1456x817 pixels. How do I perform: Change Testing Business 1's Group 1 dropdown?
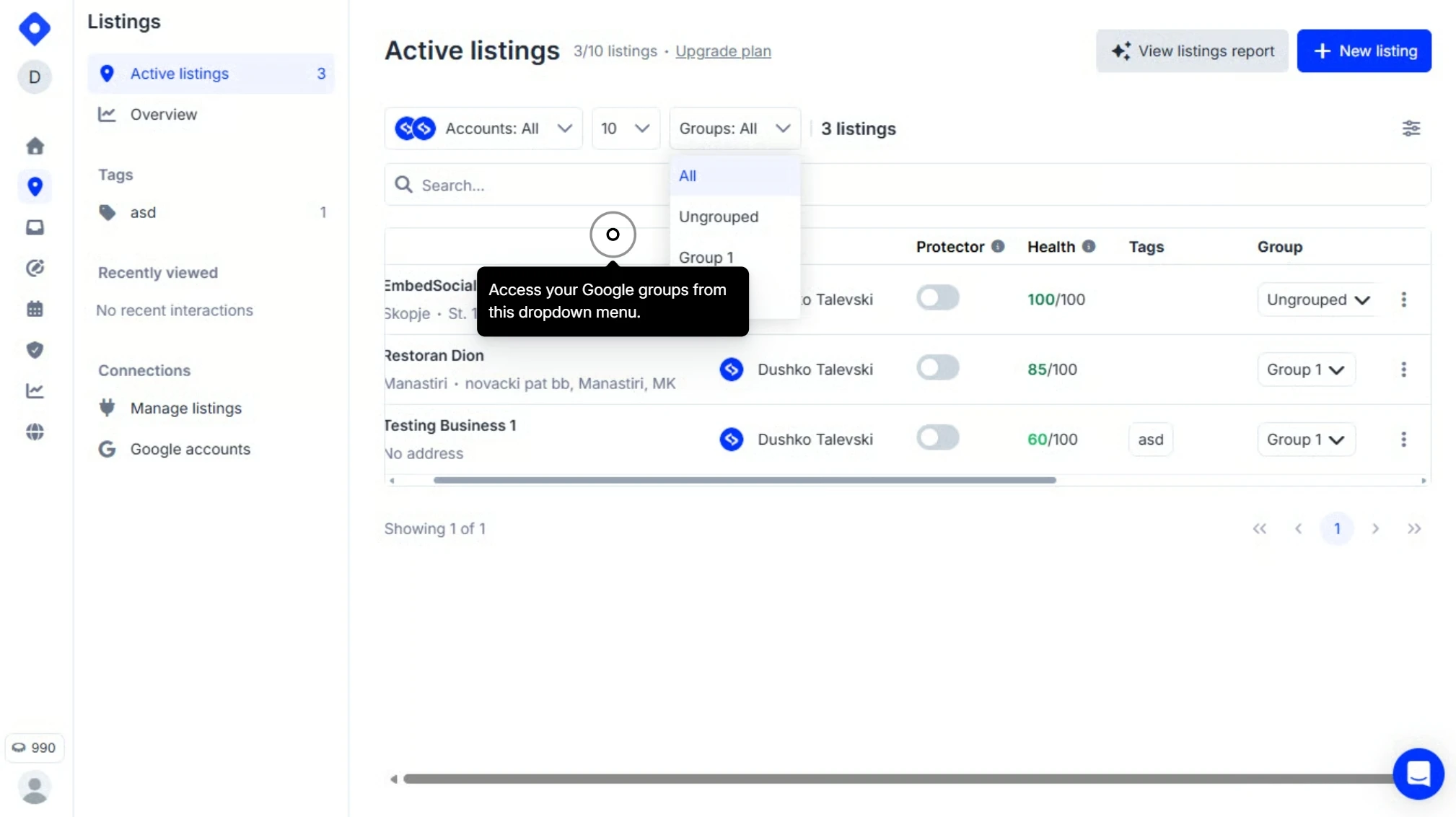pyautogui.click(x=1305, y=440)
